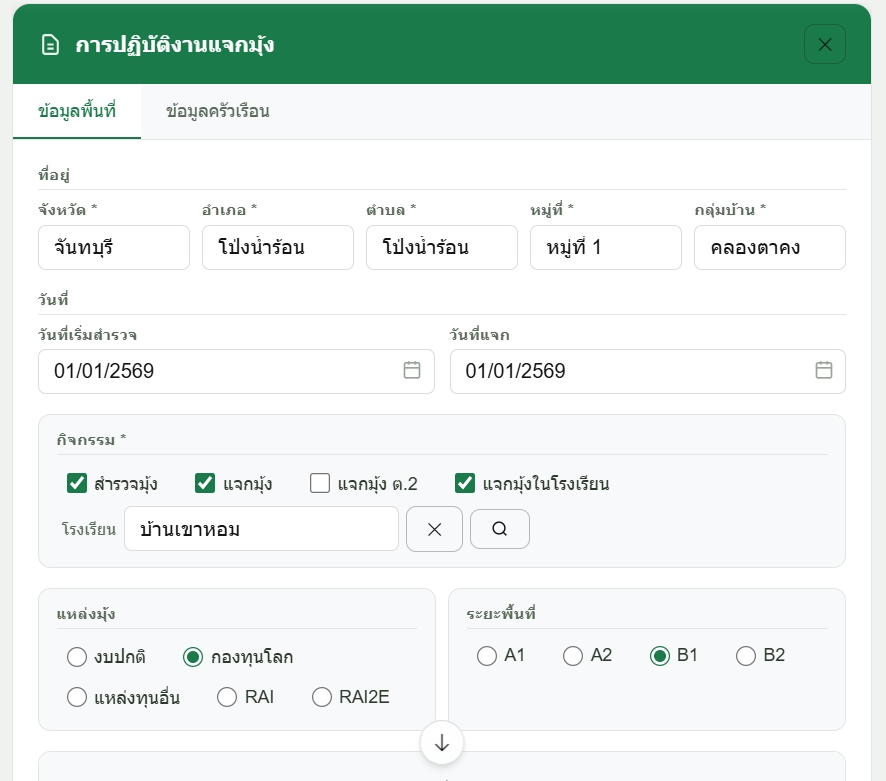Choose the RAI2E net source

point(322,697)
